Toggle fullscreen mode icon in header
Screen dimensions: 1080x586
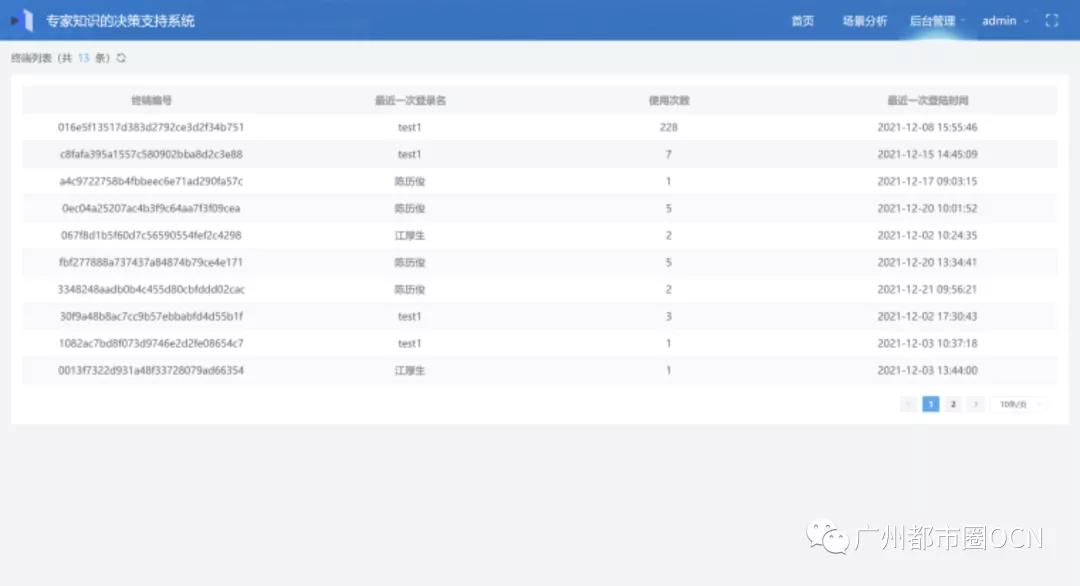pos(1051,21)
